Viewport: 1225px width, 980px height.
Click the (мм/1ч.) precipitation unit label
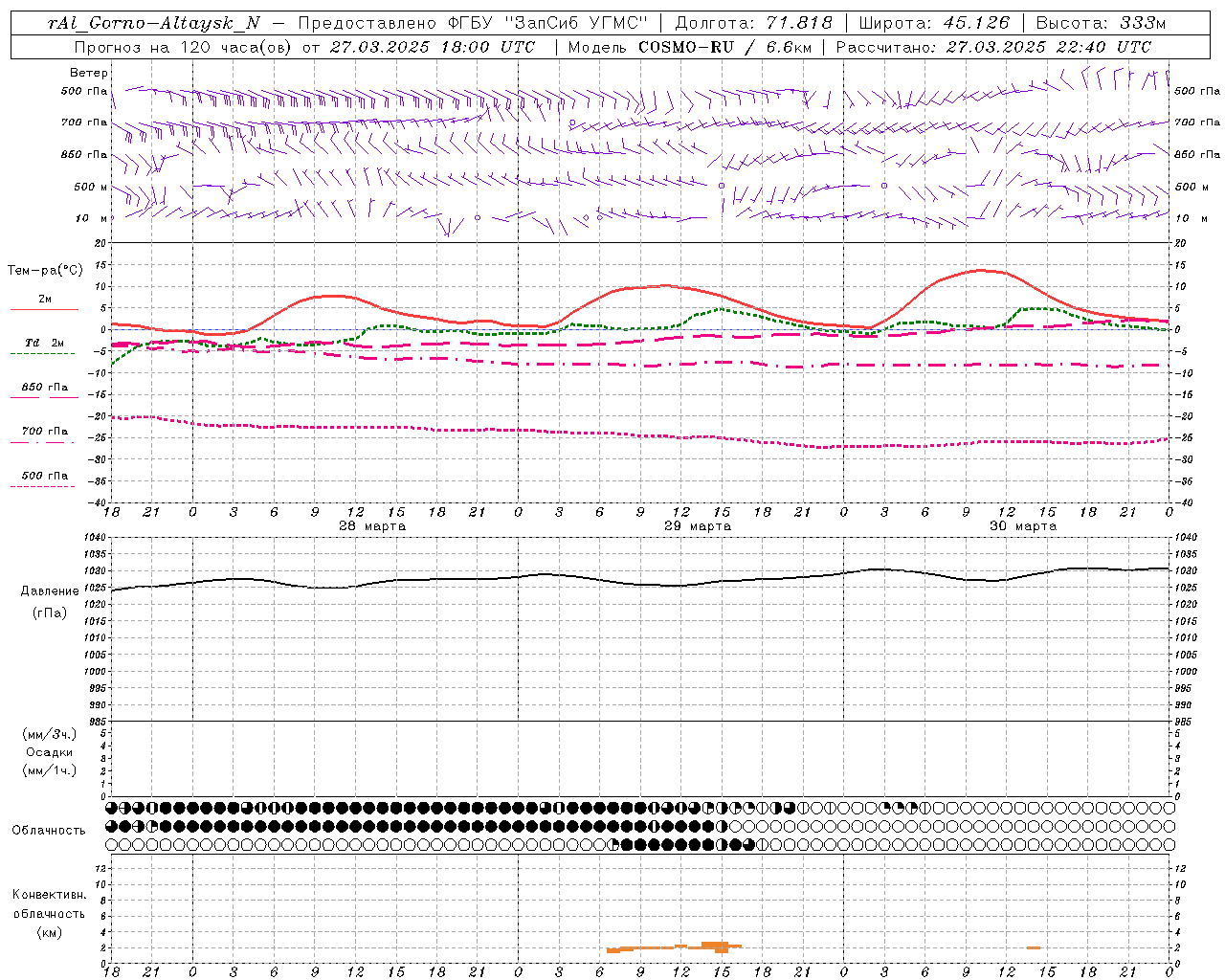pyautogui.click(x=50, y=770)
